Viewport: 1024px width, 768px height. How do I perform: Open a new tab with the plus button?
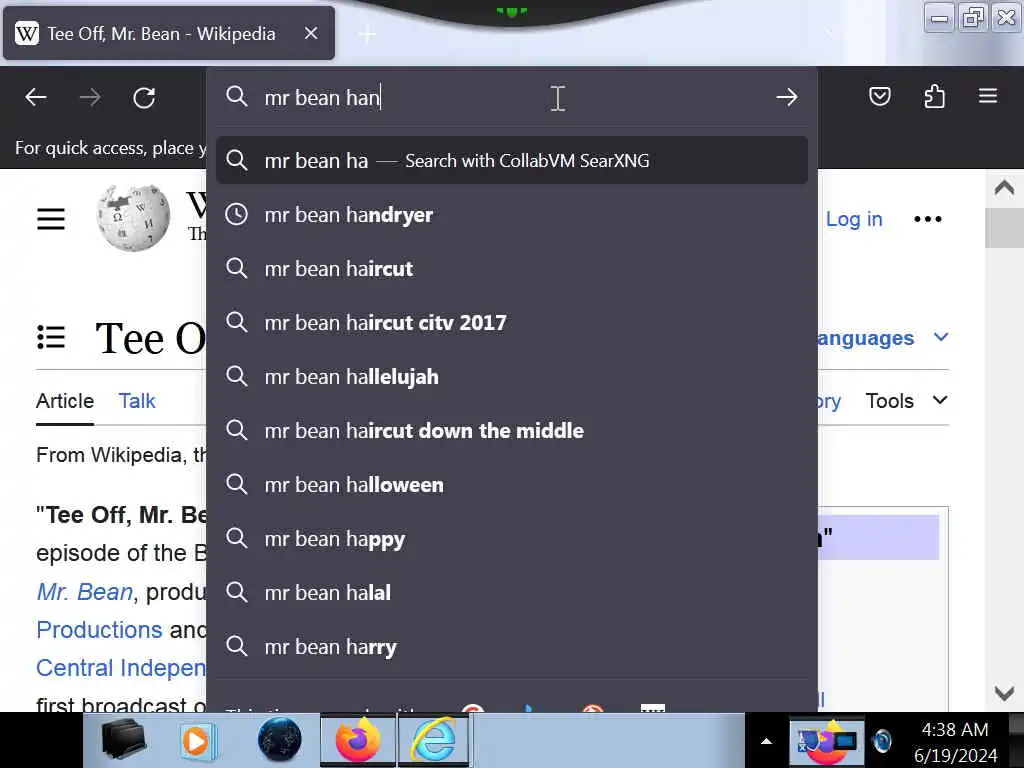(x=368, y=34)
